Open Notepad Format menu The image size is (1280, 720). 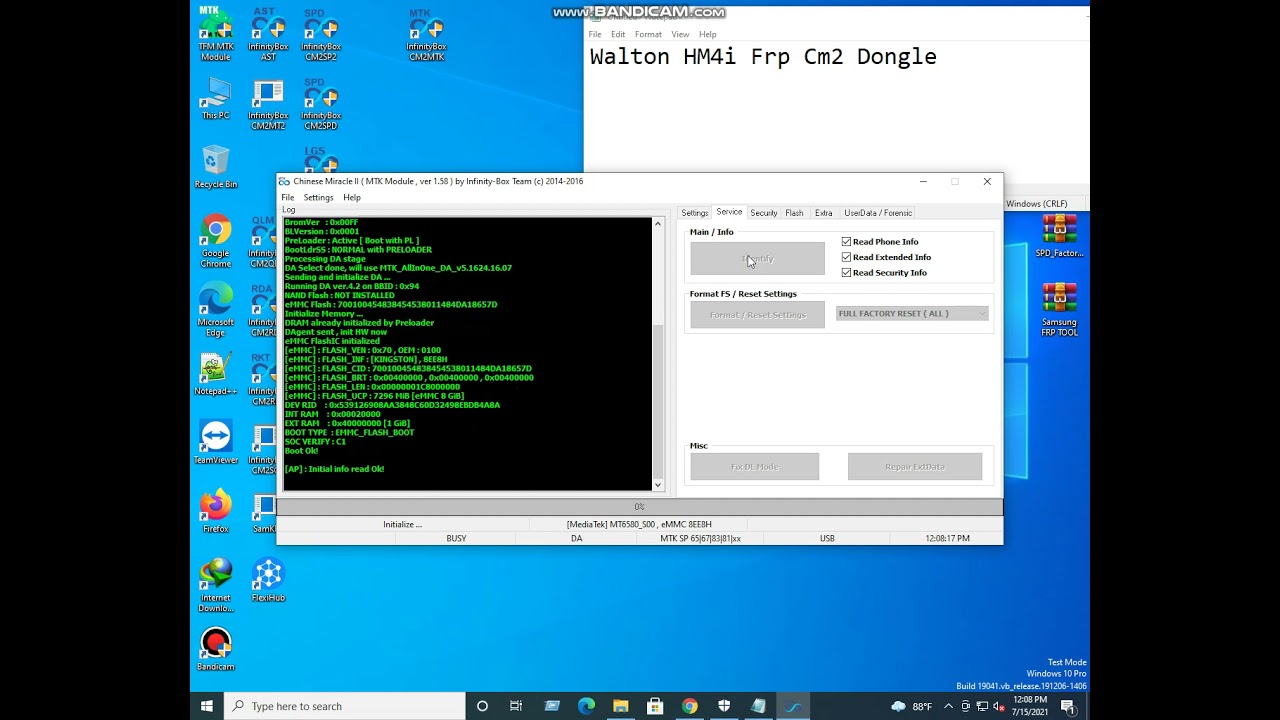click(648, 34)
